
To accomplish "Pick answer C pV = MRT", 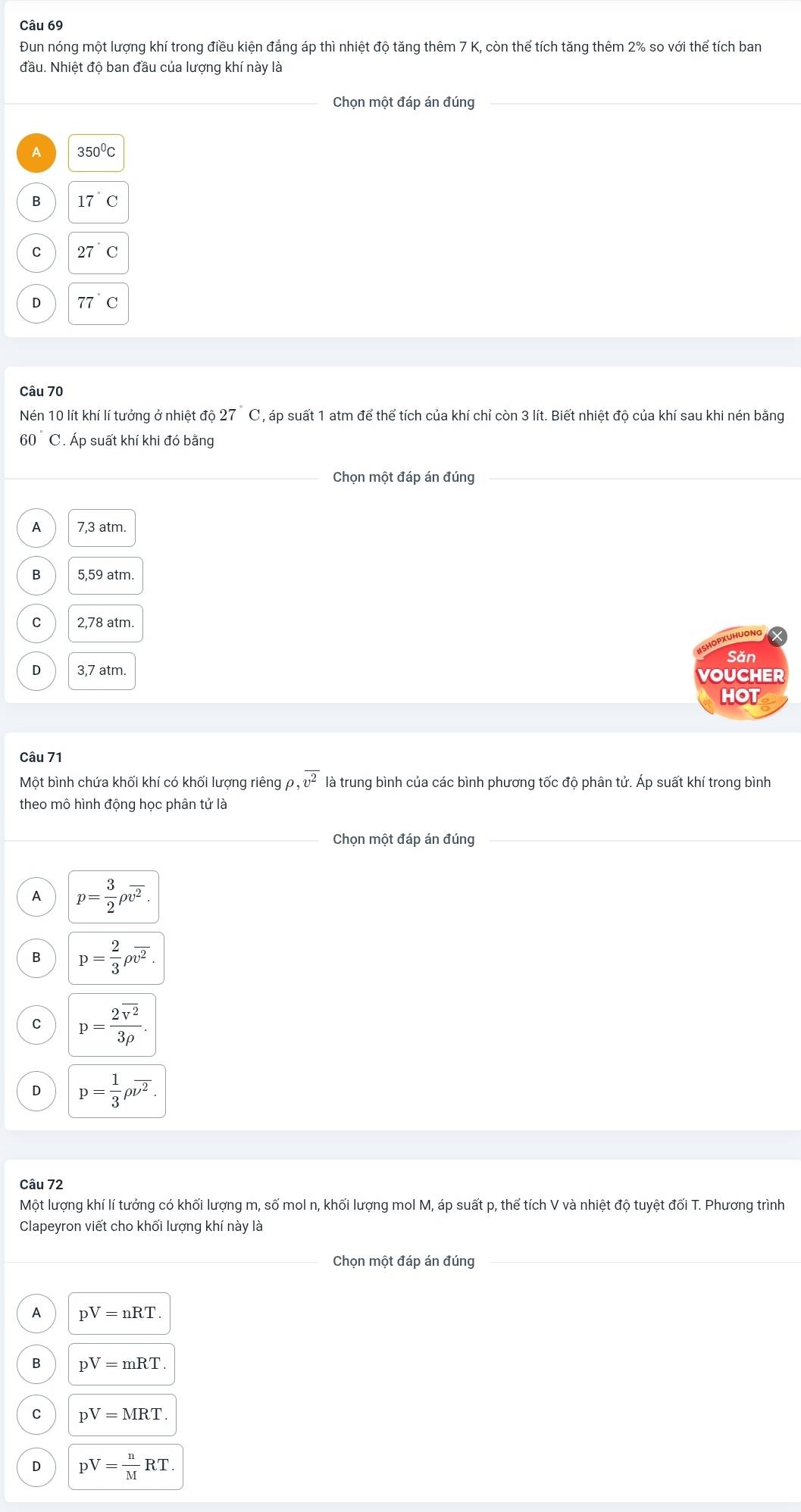I will (x=36, y=1414).
